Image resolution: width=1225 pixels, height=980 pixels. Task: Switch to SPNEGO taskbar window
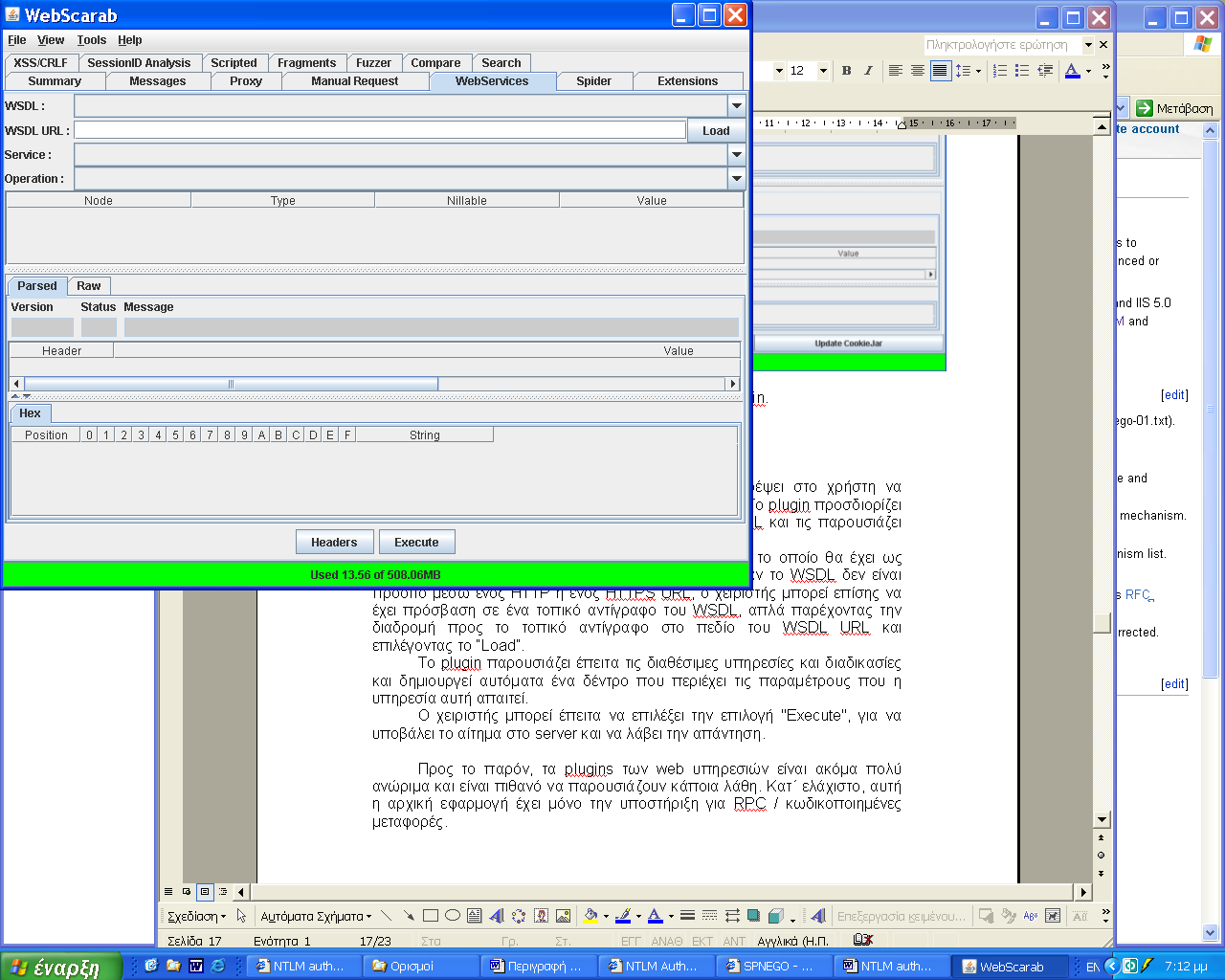(x=774, y=967)
